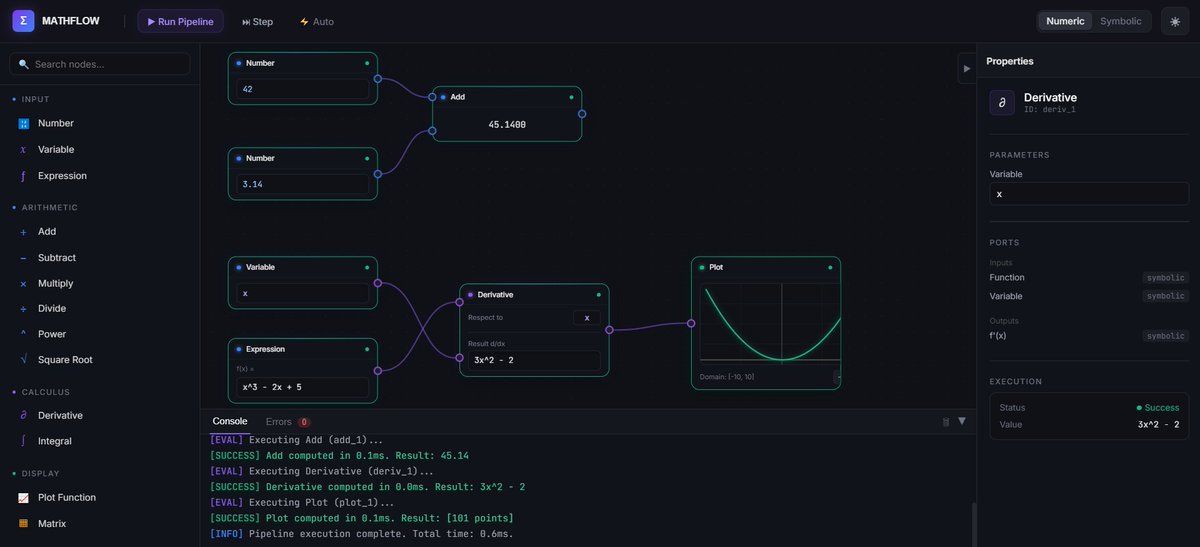Click the Mathflow sigma logo icon
This screenshot has width=1200, height=547.
pyautogui.click(x=23, y=21)
